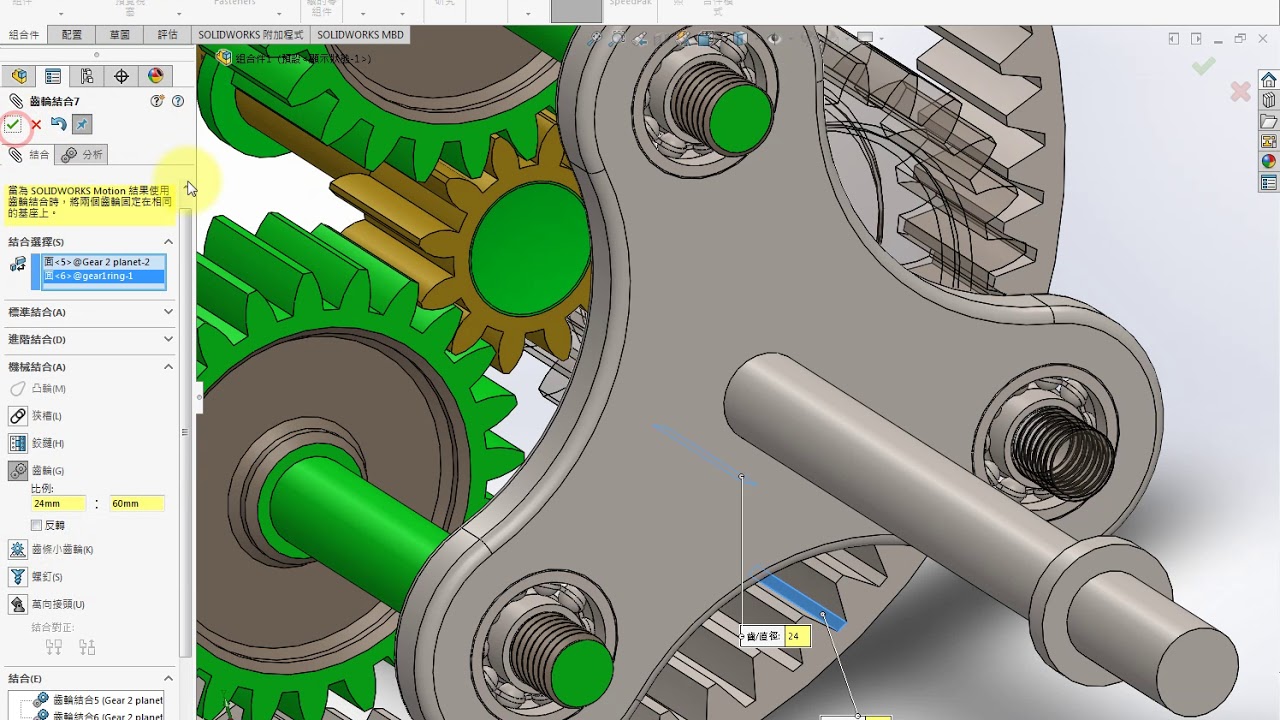Click the undo arrow in the mate panel
This screenshot has width=1280, height=720.
click(58, 125)
